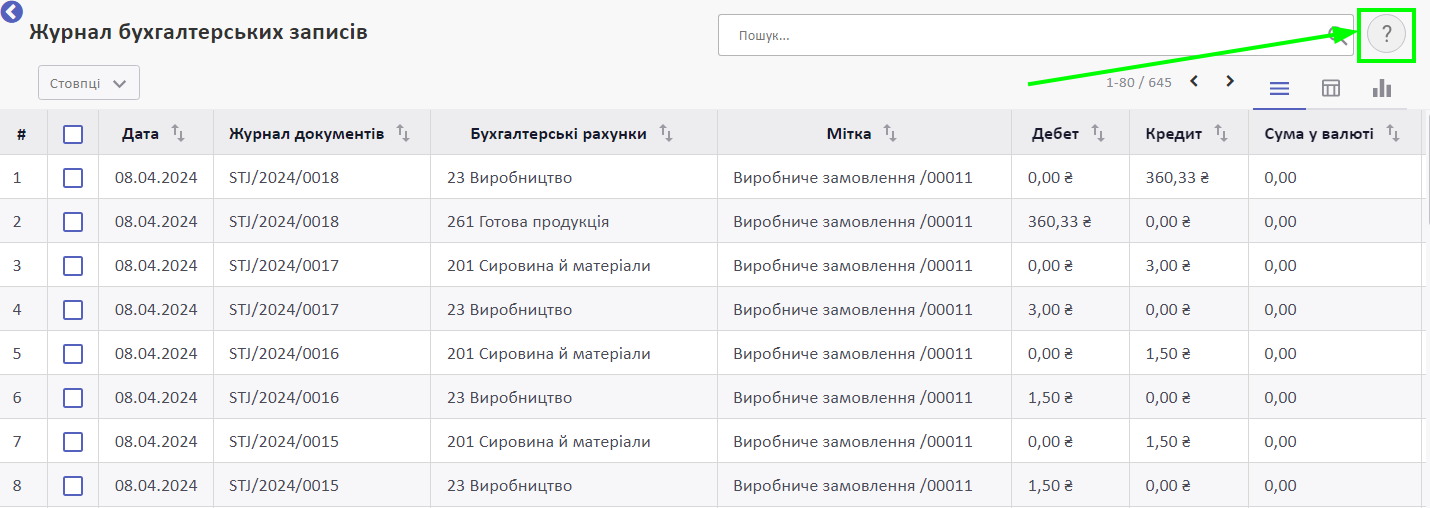Switch to list view icon
This screenshot has width=1430, height=508.
coord(1279,88)
